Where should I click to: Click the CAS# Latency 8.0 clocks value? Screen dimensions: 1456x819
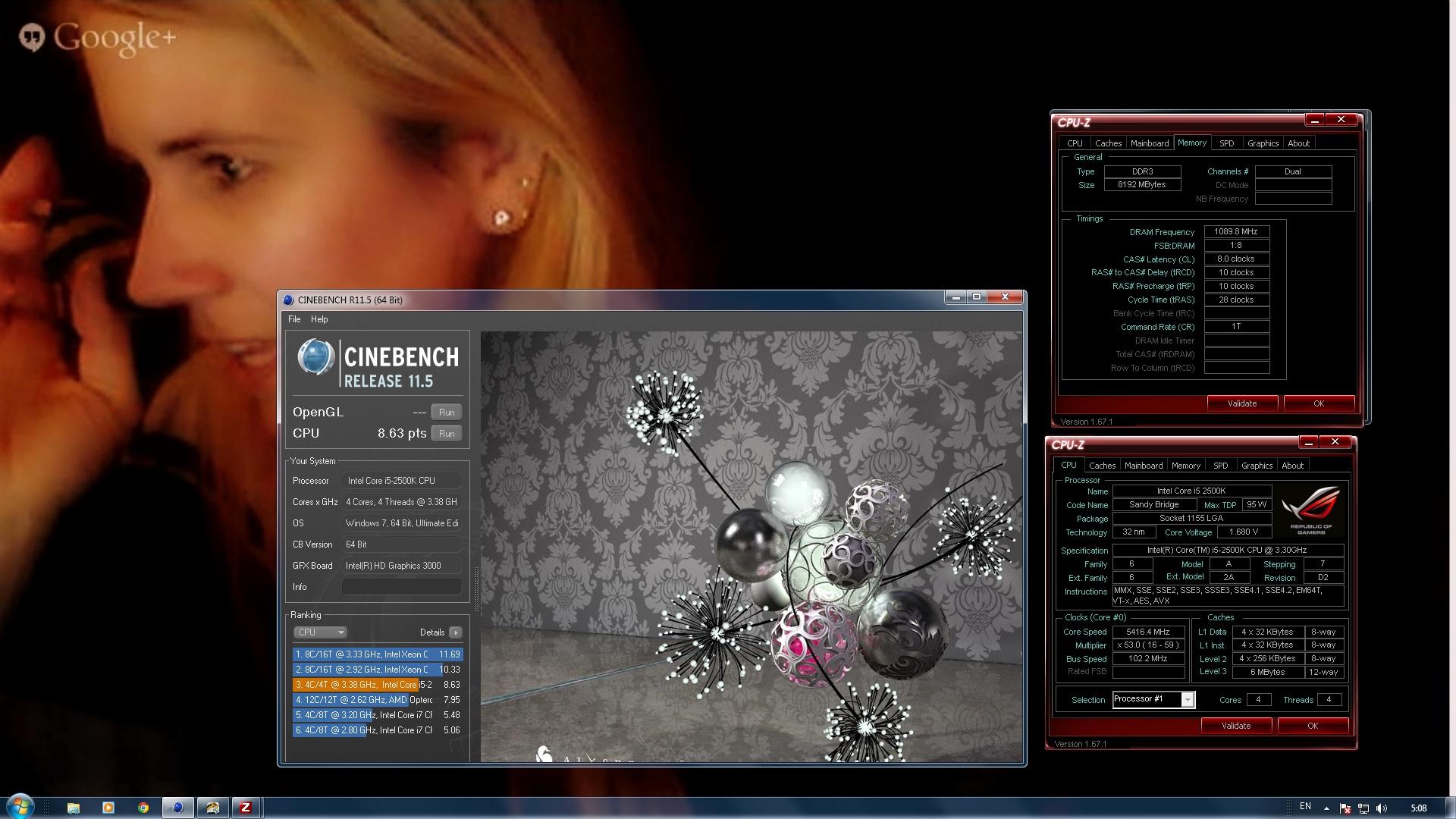(1236, 259)
